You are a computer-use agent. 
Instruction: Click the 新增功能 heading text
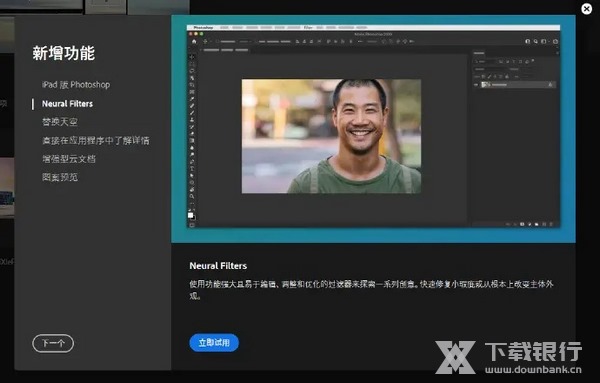point(64,53)
